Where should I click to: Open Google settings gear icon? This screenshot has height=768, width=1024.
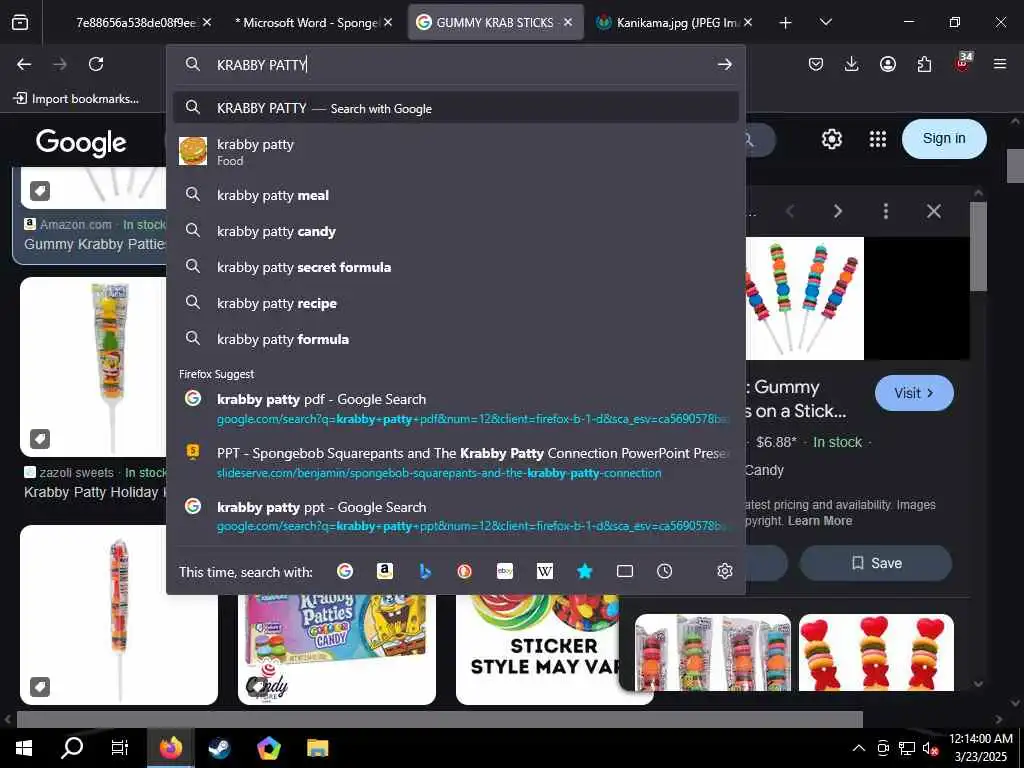click(831, 138)
